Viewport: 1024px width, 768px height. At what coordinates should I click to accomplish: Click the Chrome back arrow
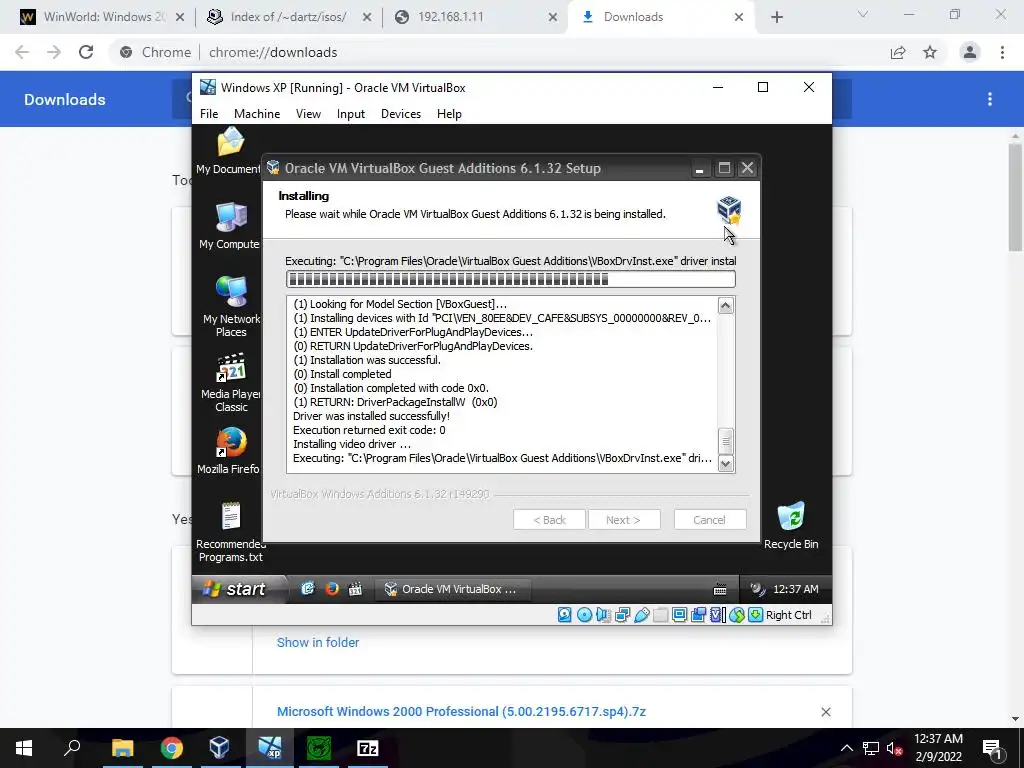(x=22, y=52)
